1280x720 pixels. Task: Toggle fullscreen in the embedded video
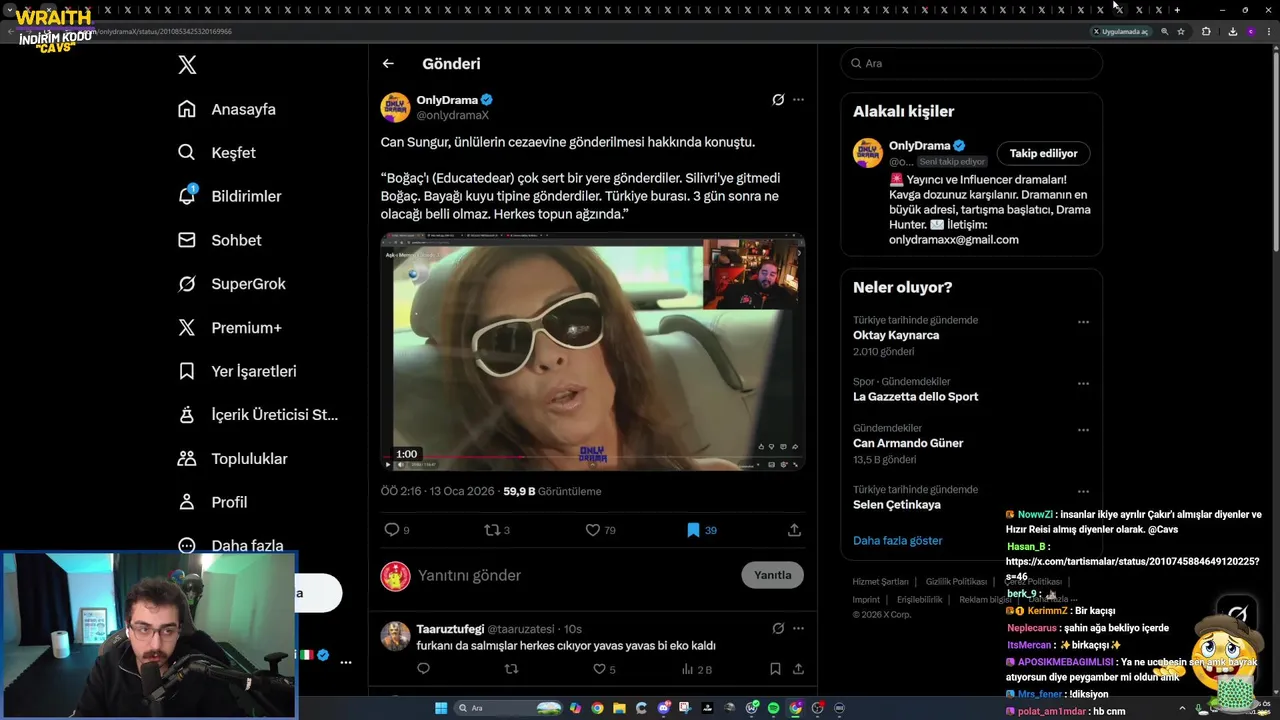point(796,464)
